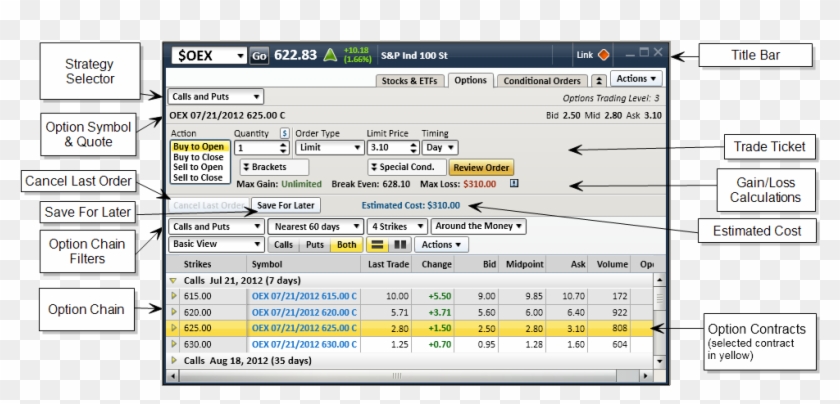The height and width of the screenshot is (404, 840).
Task: Click the orange Link diamond icon
Action: coord(603,55)
